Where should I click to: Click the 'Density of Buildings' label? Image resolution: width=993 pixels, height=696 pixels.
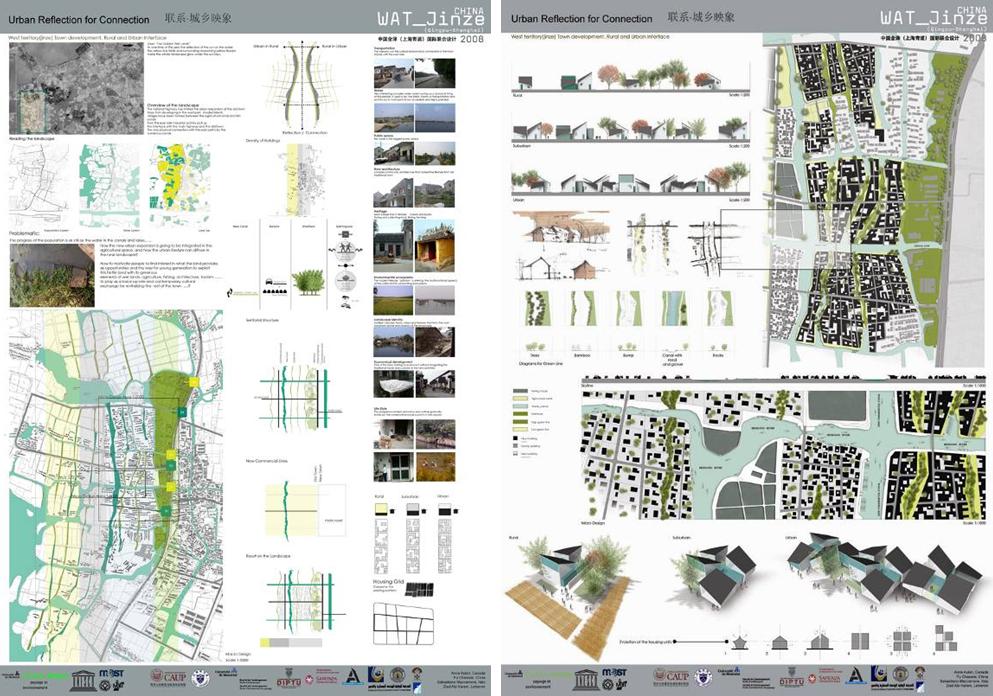261,141
